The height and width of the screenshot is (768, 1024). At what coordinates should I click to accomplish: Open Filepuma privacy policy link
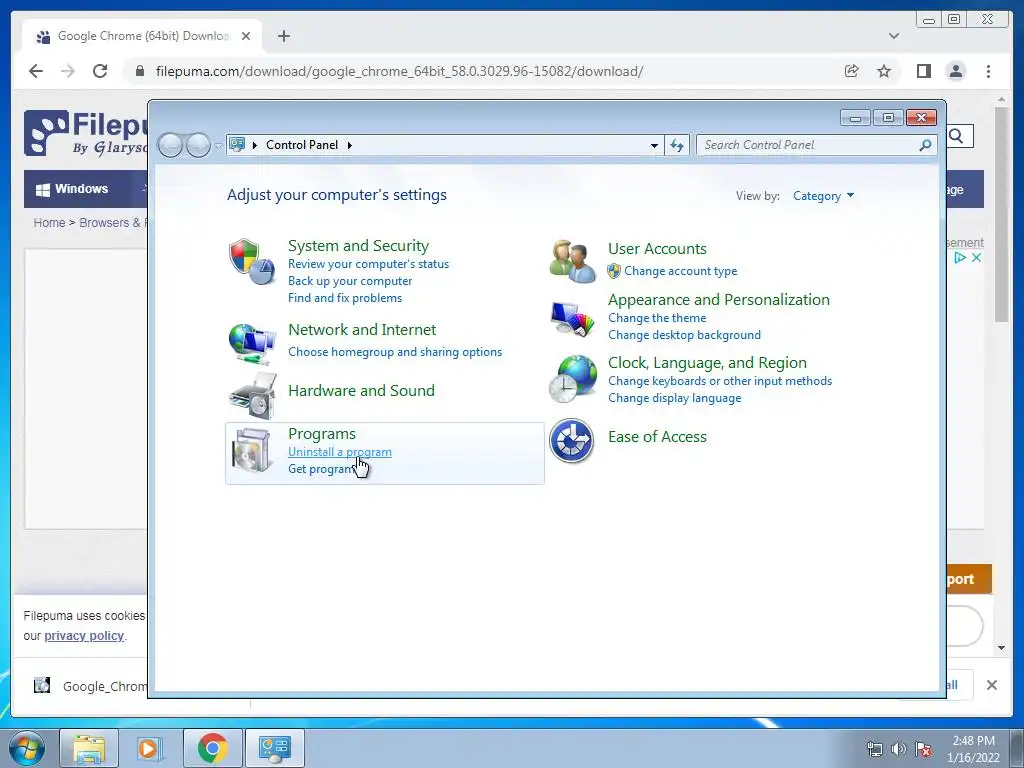point(84,635)
